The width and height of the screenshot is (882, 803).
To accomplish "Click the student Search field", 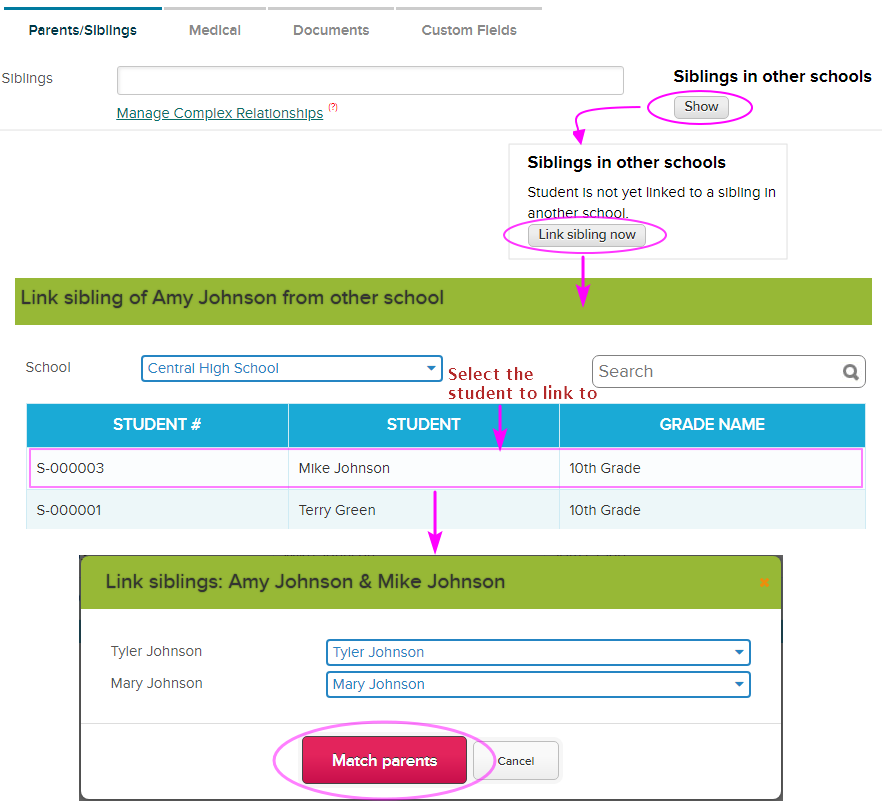I will coord(728,372).
